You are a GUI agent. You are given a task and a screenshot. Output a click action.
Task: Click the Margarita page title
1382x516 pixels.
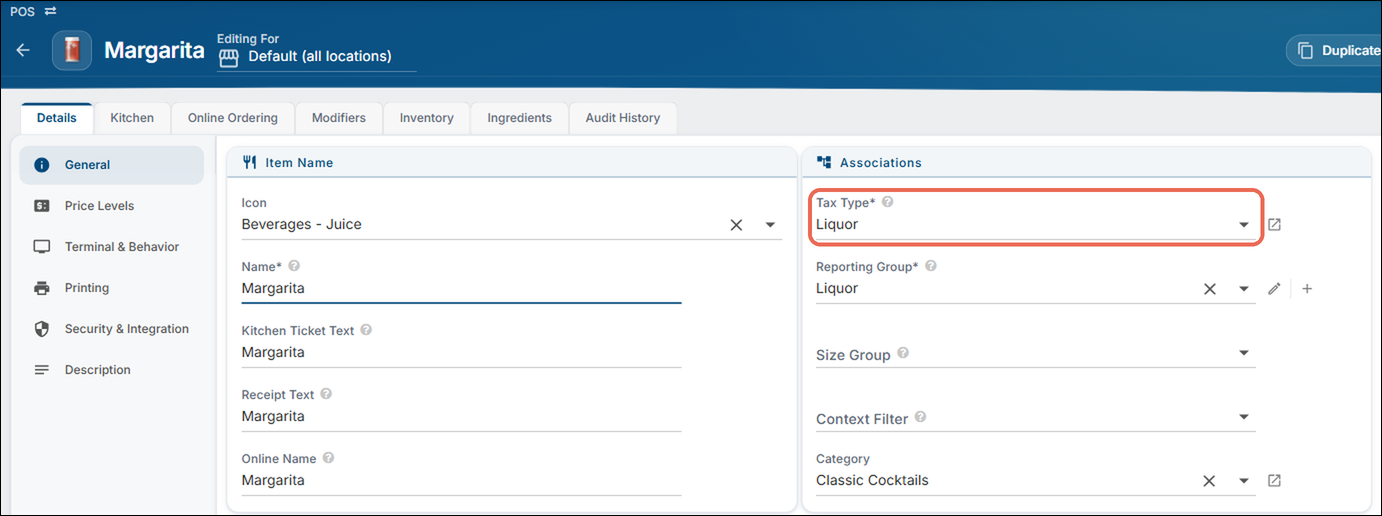click(x=154, y=50)
